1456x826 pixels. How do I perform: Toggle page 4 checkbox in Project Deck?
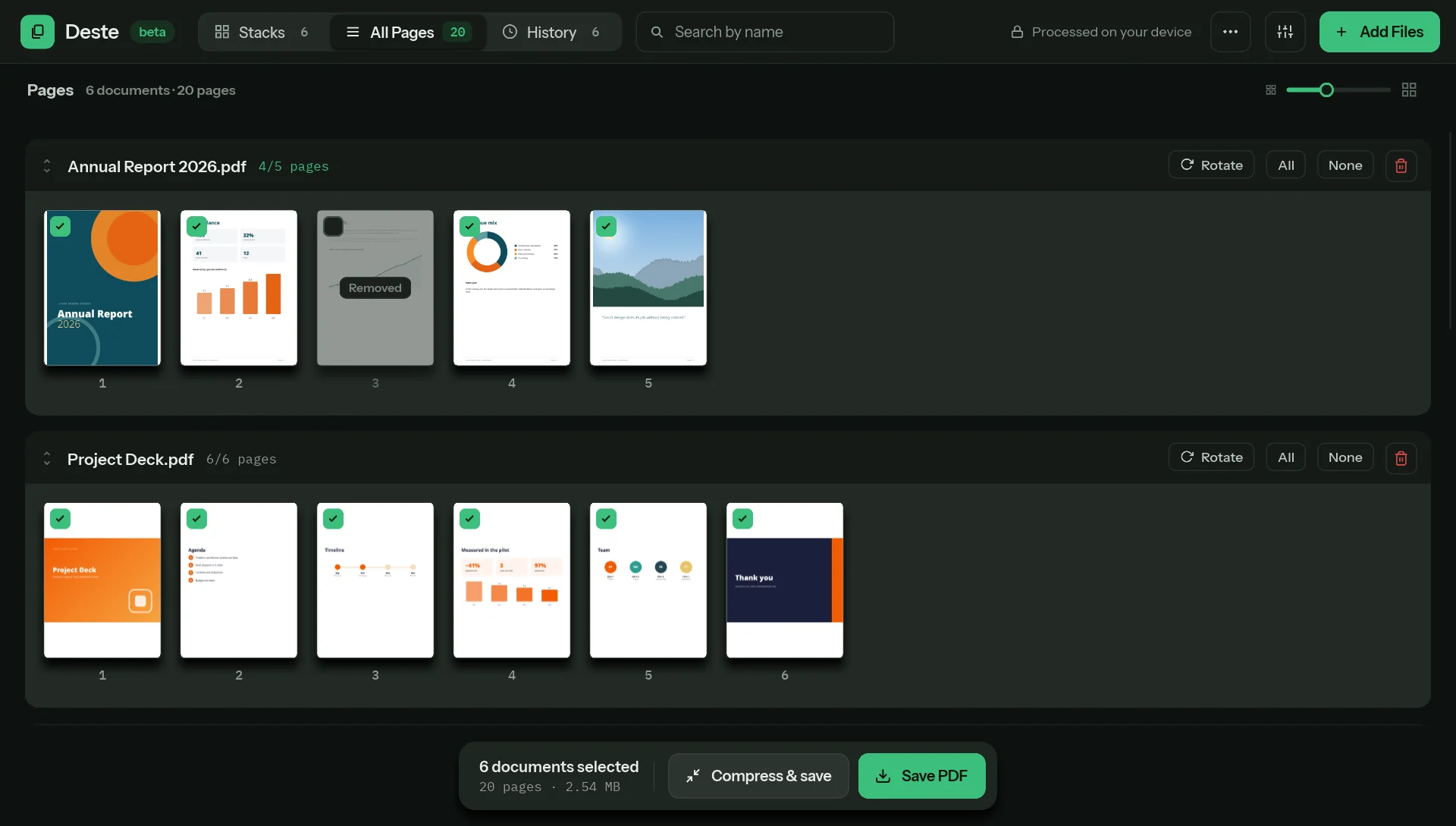469,519
